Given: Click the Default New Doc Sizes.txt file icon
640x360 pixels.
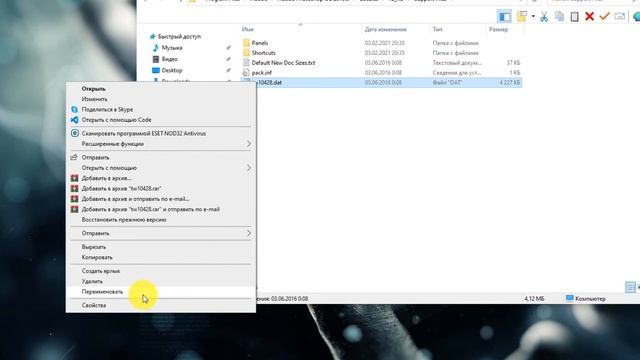Looking at the screenshot, I should [x=246, y=62].
